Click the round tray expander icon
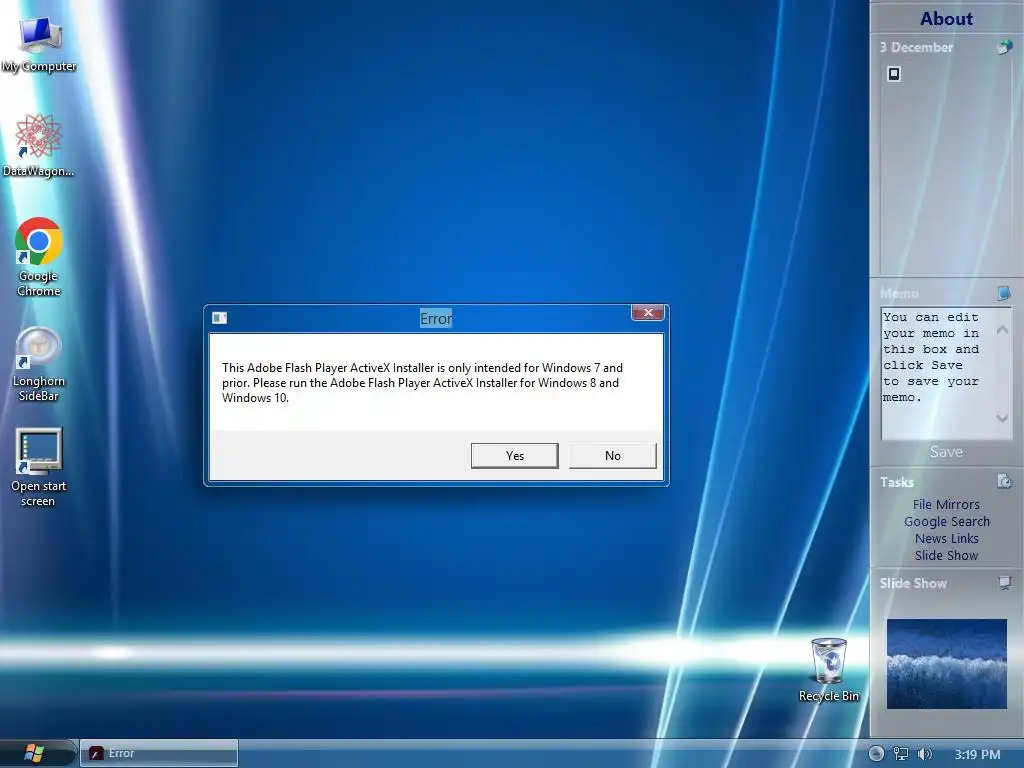Viewport: 1024px width, 768px height. [x=876, y=754]
